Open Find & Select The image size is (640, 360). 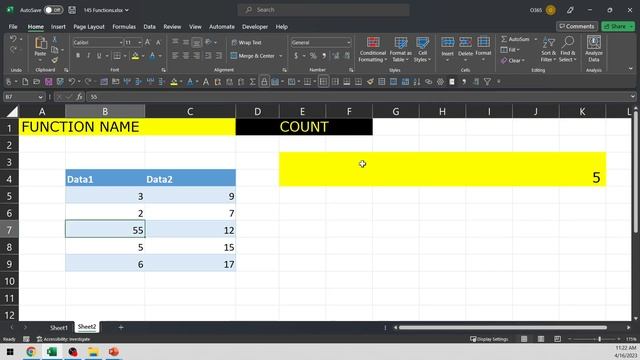coord(568,49)
